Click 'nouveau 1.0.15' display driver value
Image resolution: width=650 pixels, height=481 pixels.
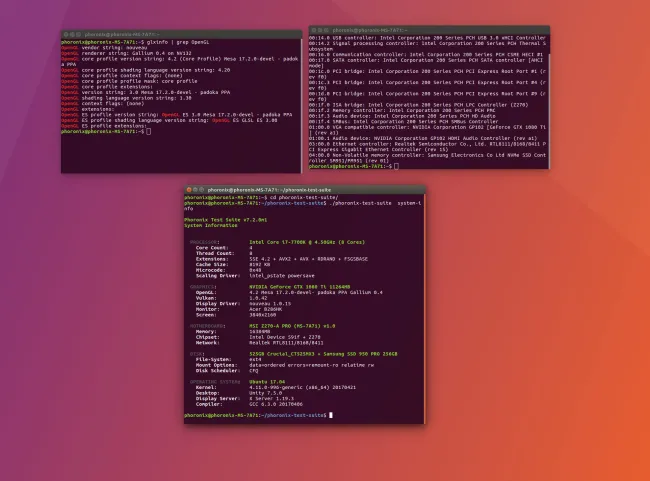tap(270, 304)
